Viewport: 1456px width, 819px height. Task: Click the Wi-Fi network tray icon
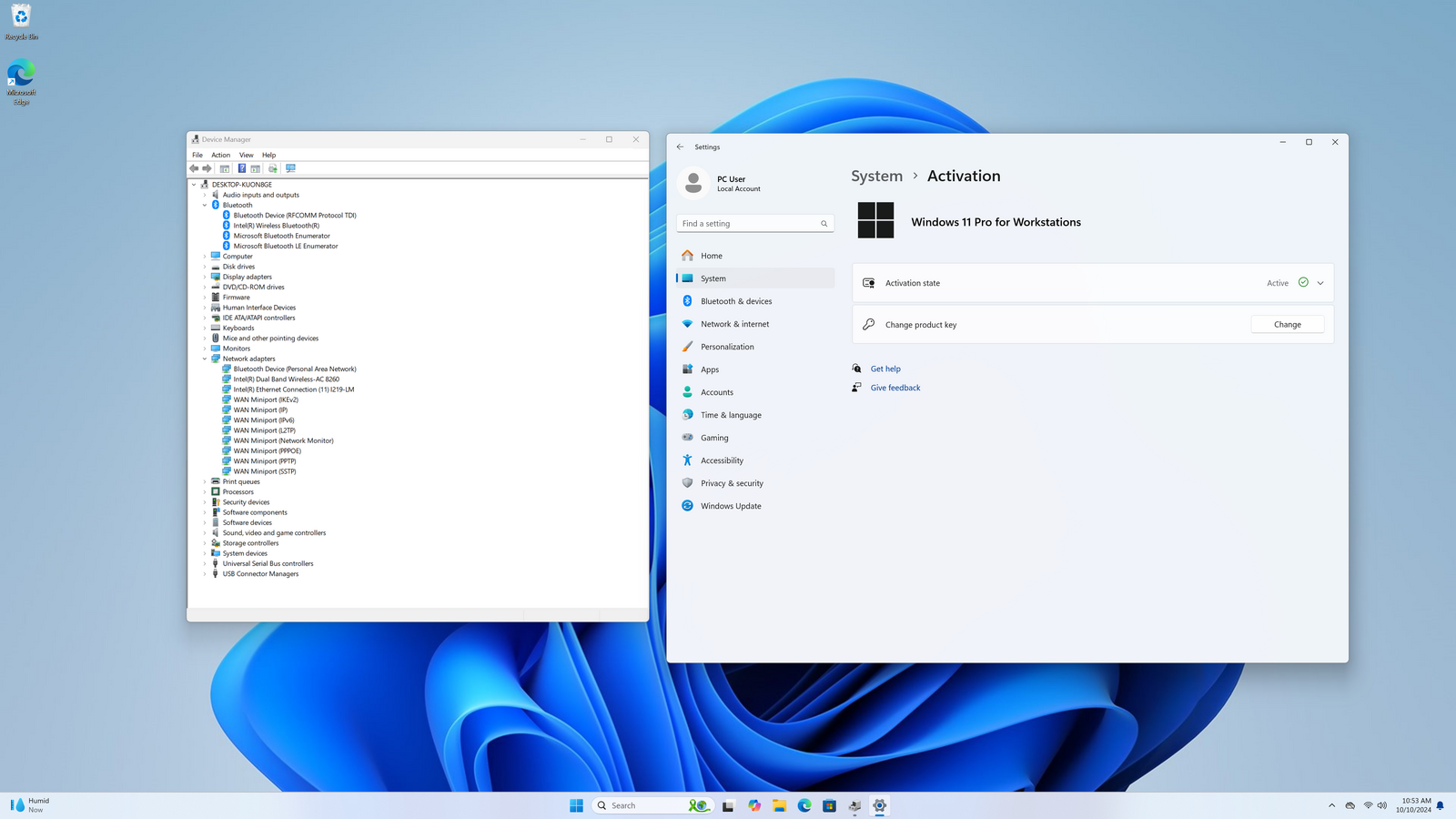(x=1368, y=805)
